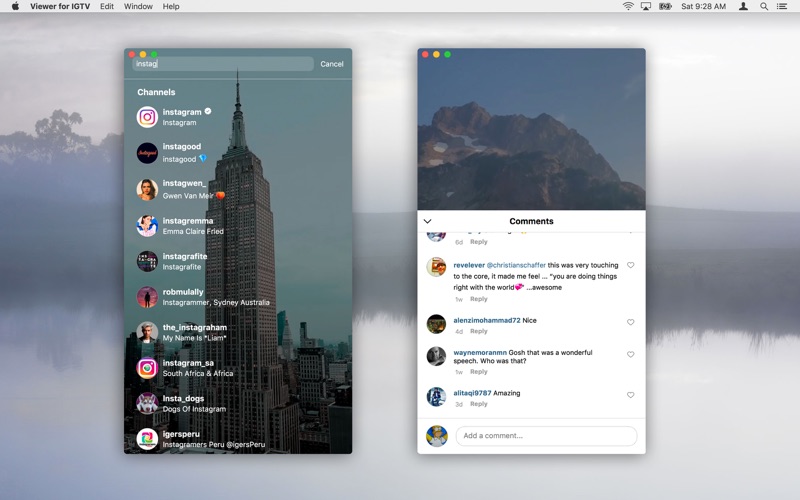Open the Apple menu

(15, 6)
